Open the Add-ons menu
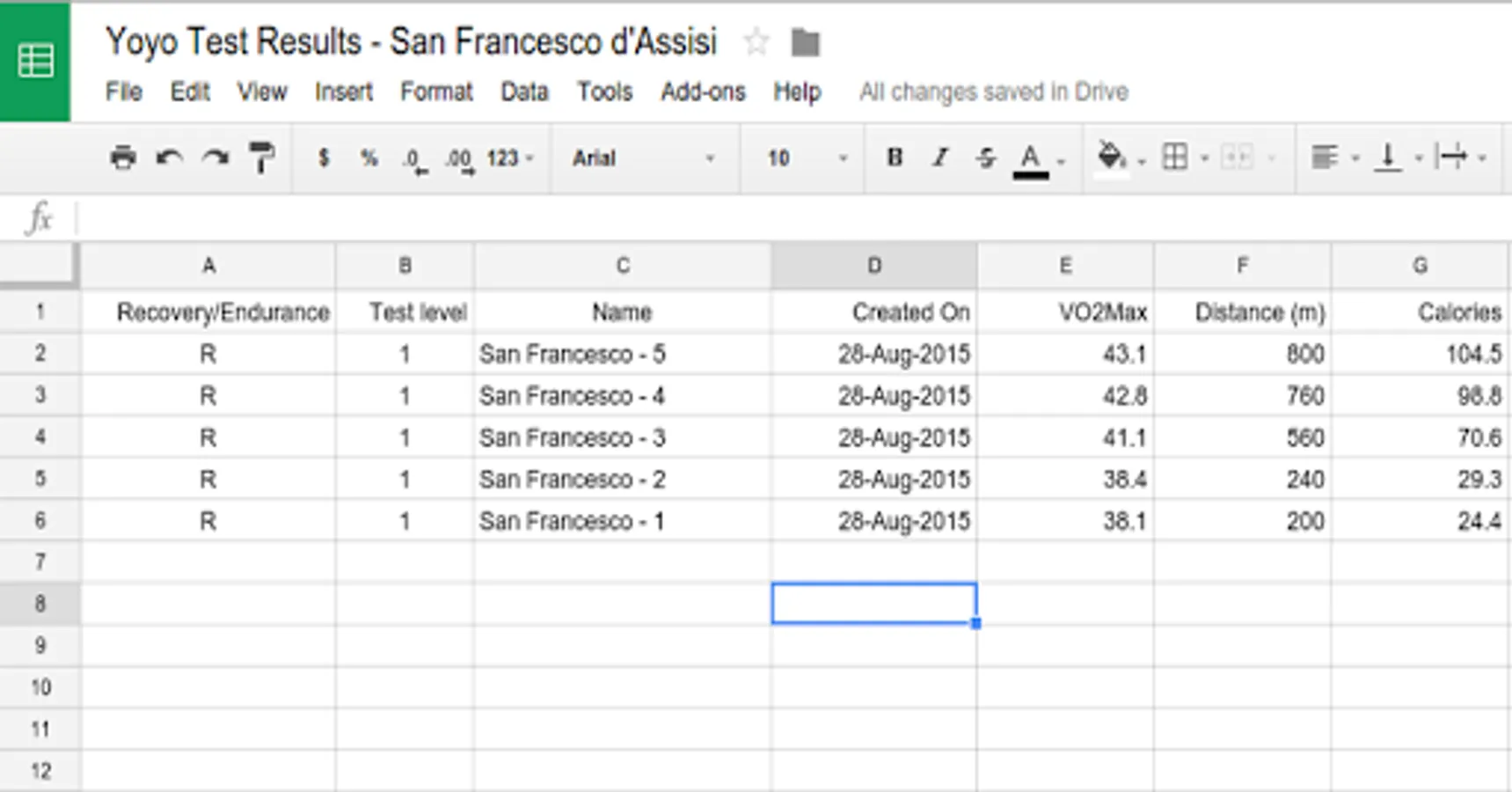 703,92
